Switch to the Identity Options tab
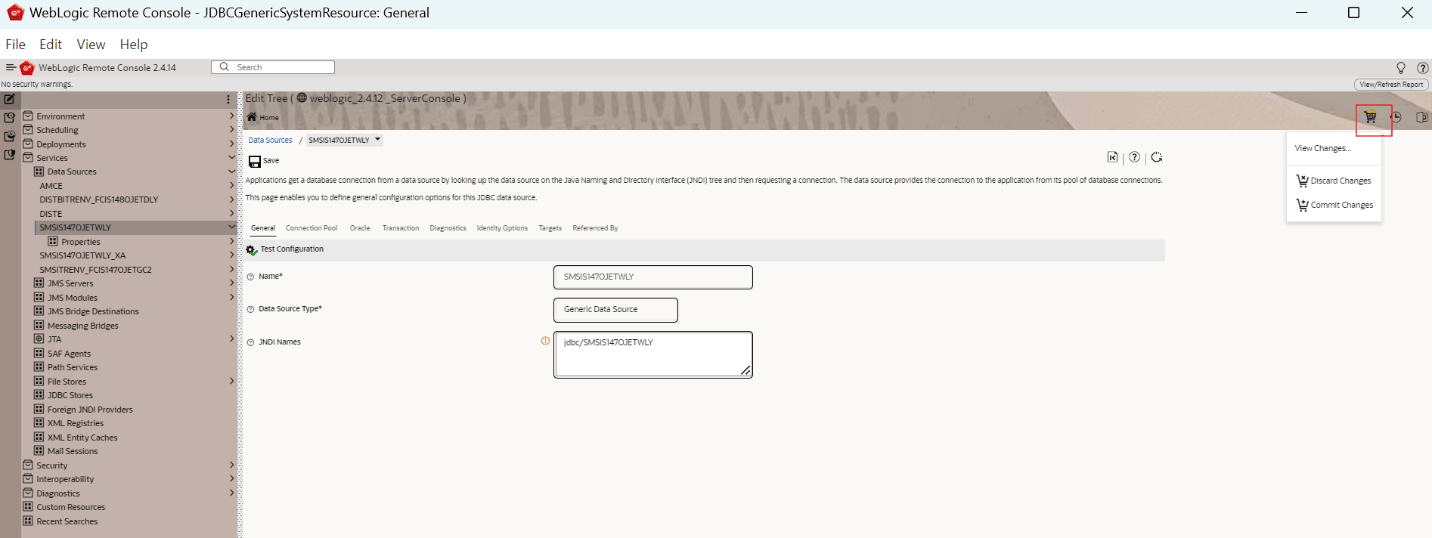This screenshot has height=538, width=1432. [502, 228]
